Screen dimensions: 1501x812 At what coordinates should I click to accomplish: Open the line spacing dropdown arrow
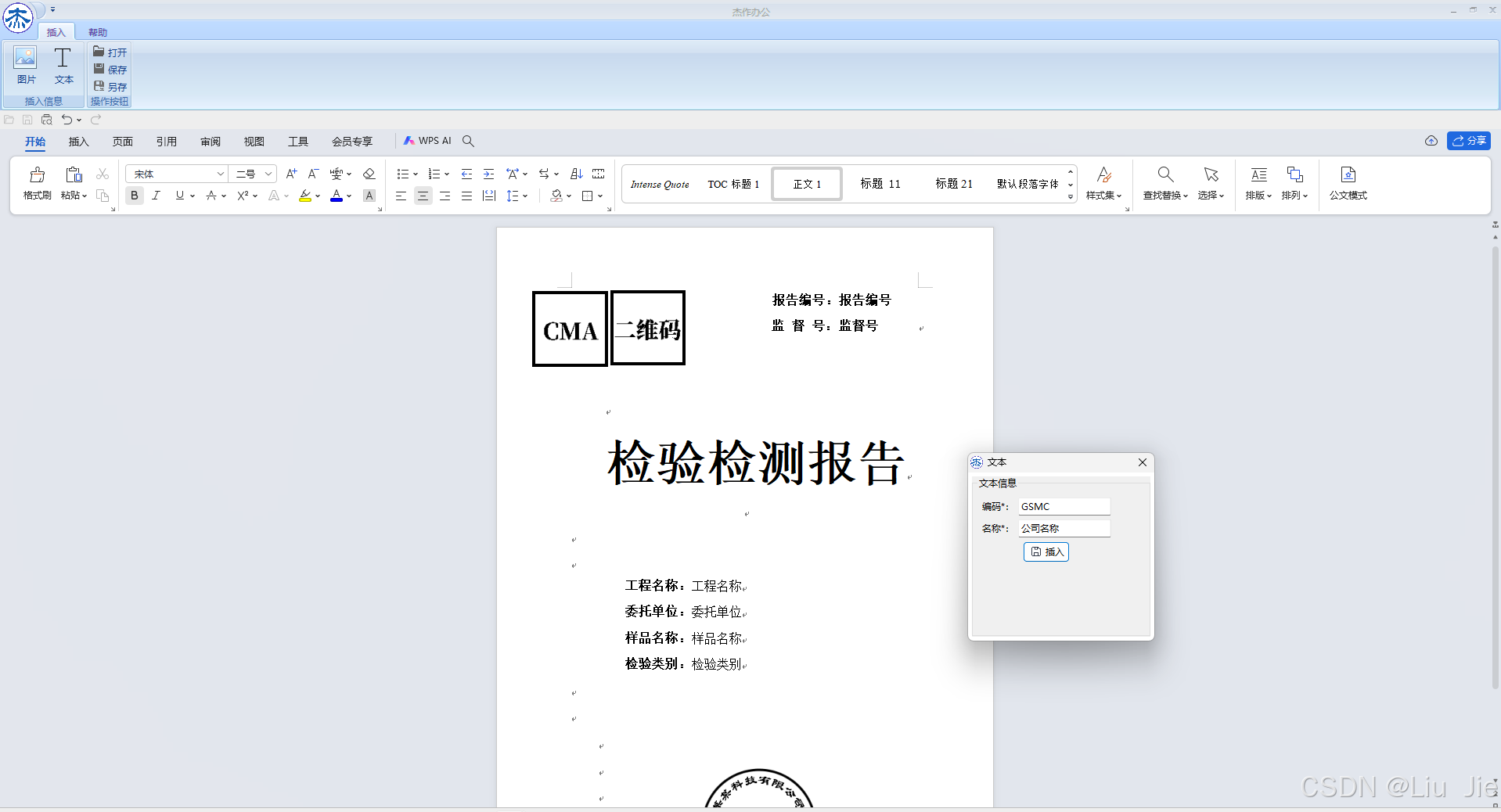pos(525,196)
